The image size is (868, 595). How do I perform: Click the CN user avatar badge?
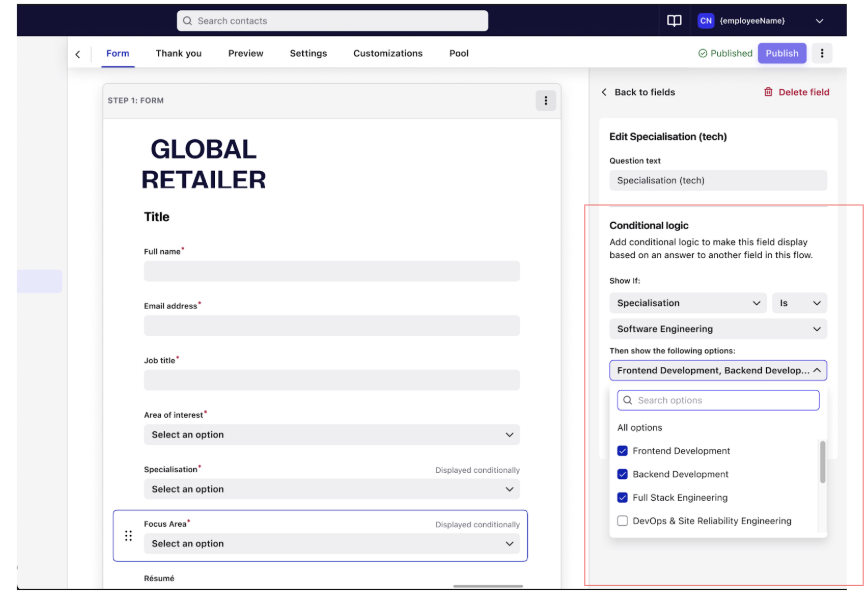[706, 21]
